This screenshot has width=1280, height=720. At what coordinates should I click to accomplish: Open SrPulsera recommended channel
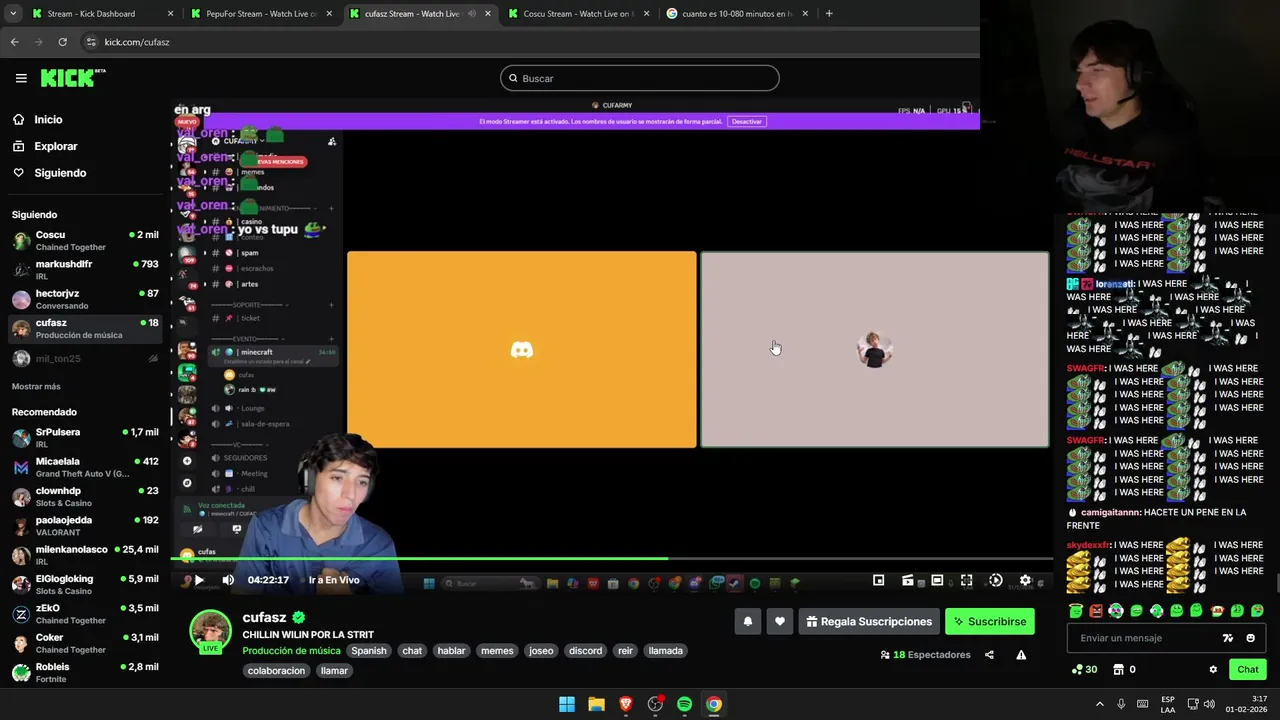coord(85,438)
